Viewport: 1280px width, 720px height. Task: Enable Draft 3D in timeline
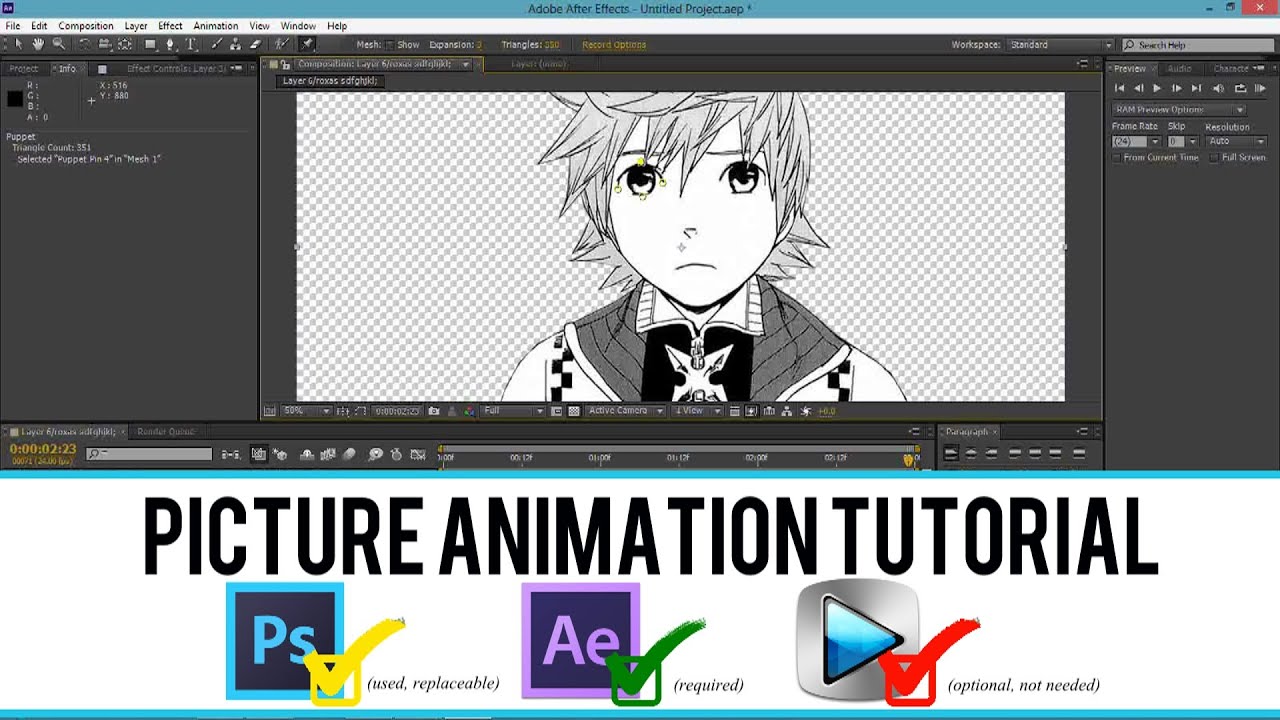click(x=280, y=455)
